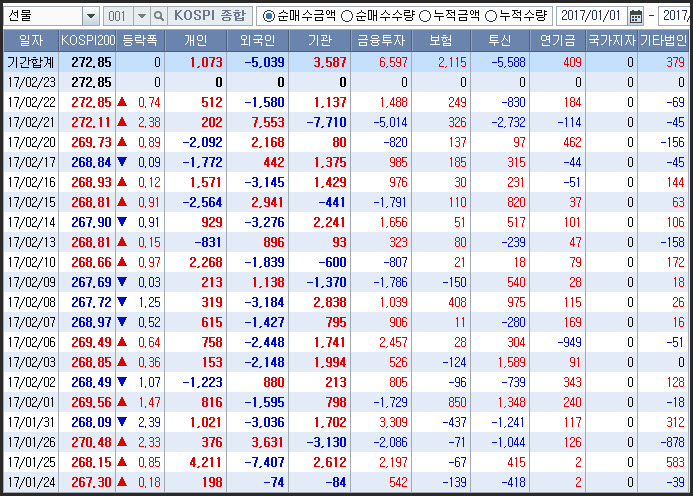Image resolution: width=693 pixels, height=496 pixels.
Task: Click the date cell 17/02/08
Action: click(31, 302)
